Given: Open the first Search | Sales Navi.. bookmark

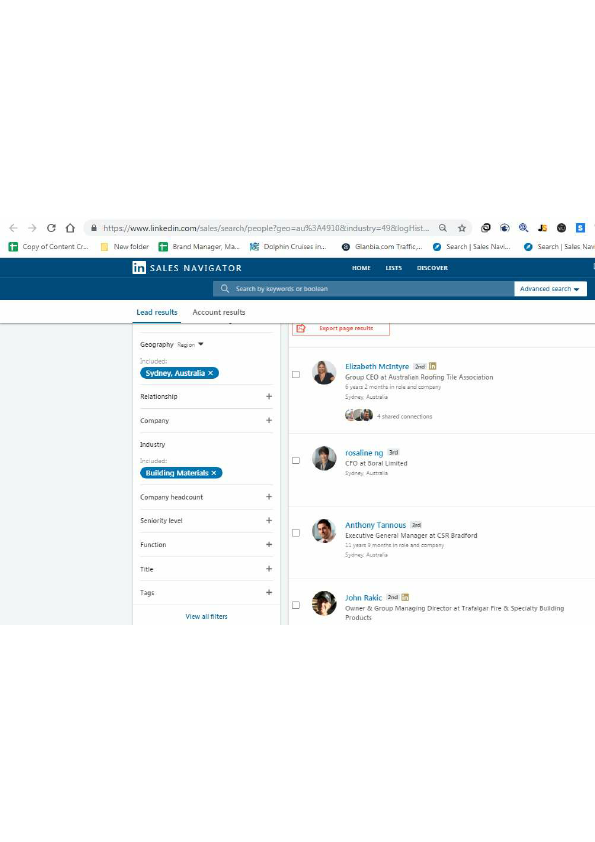Looking at the screenshot, I should [471, 246].
